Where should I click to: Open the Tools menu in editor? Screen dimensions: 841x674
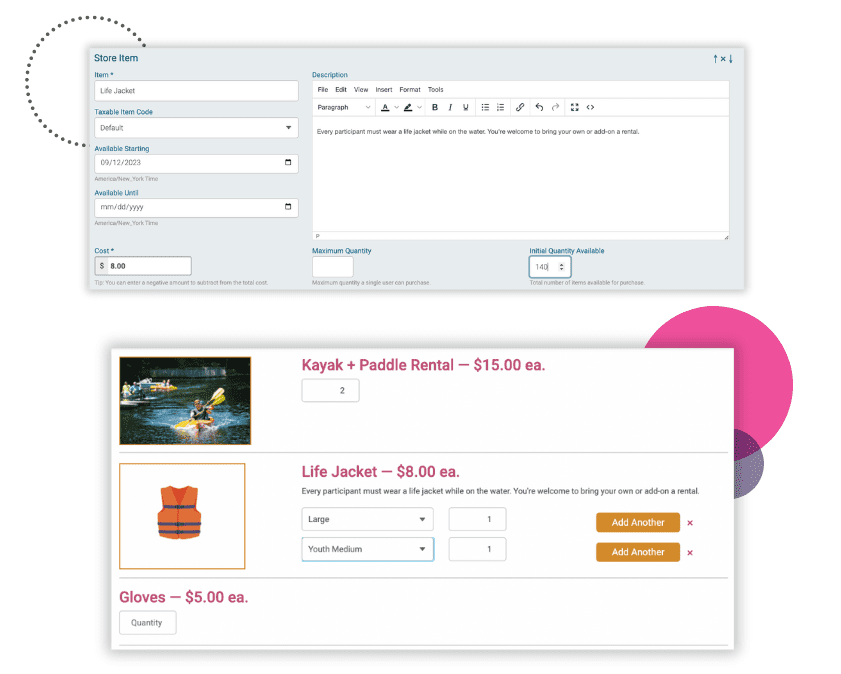(x=436, y=90)
